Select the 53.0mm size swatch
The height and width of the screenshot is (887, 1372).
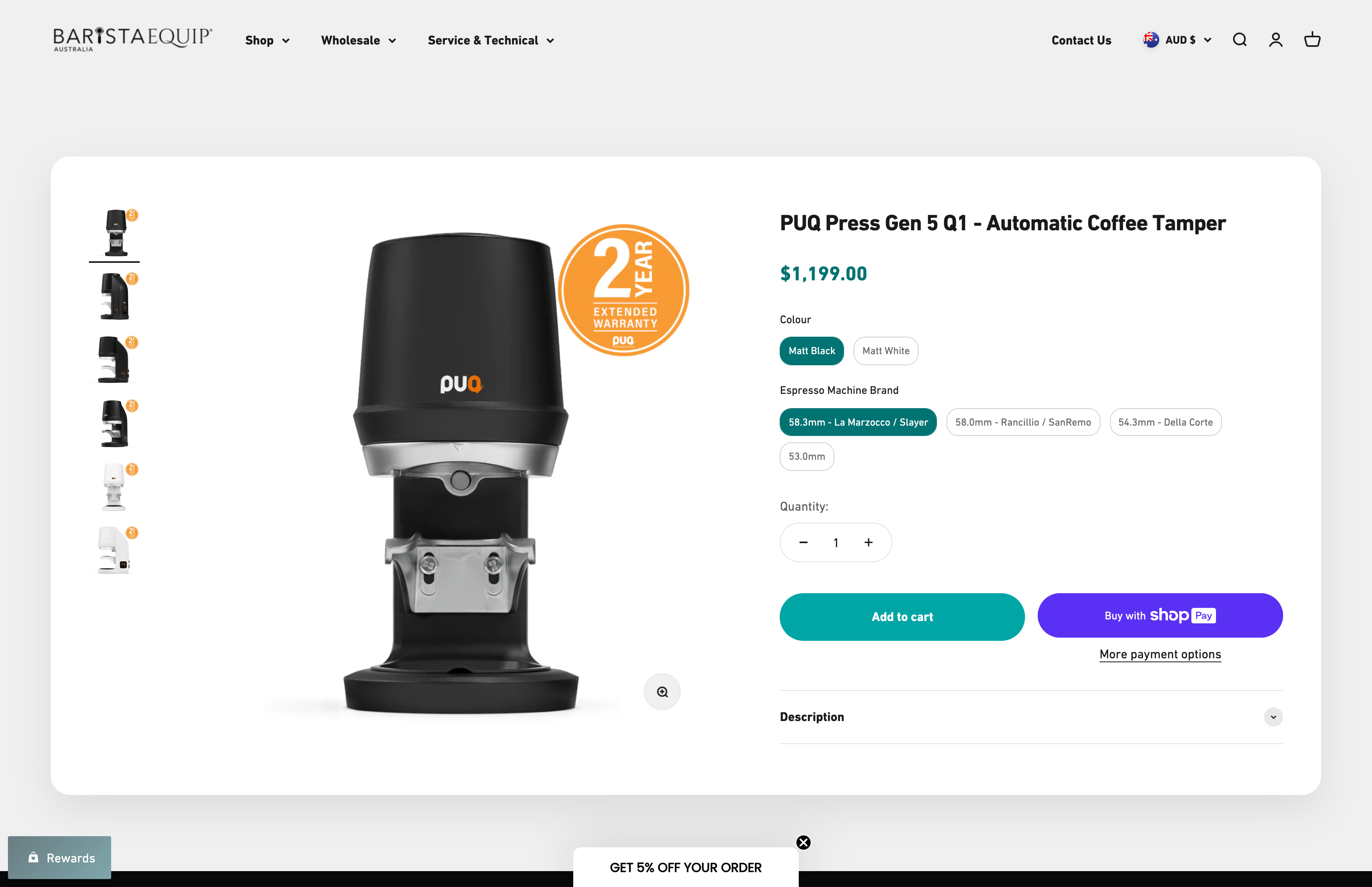point(807,456)
